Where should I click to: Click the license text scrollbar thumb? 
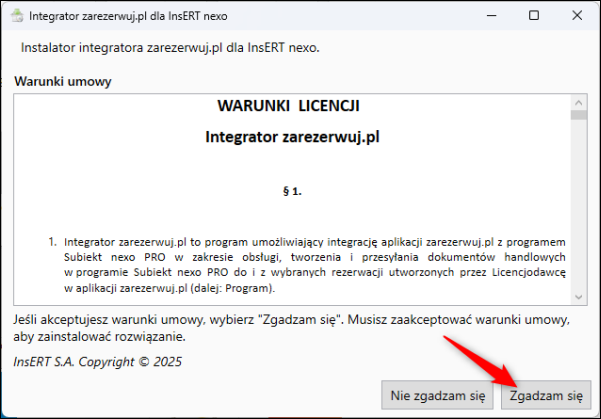coord(578,115)
